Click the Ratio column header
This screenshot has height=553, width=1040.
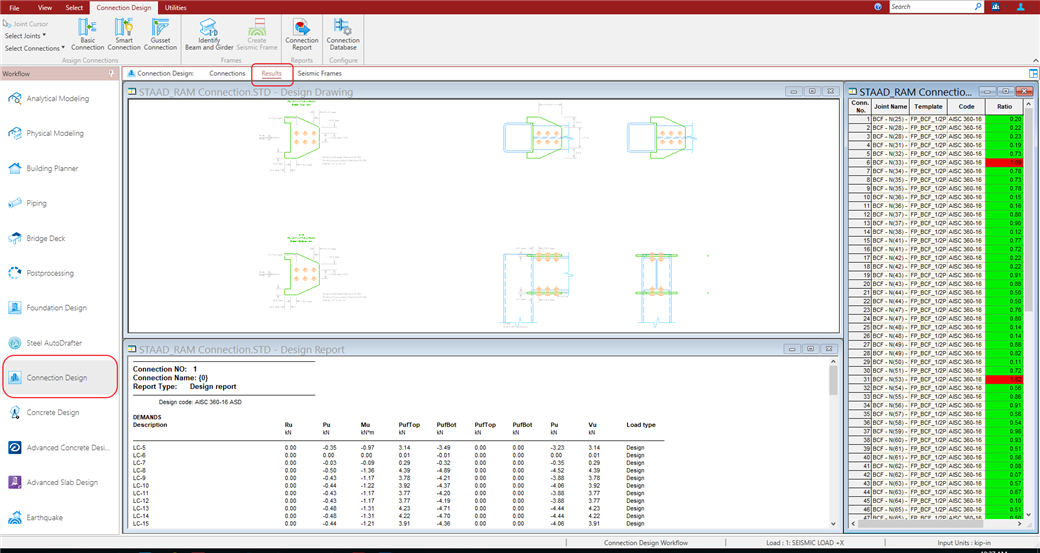1003,106
